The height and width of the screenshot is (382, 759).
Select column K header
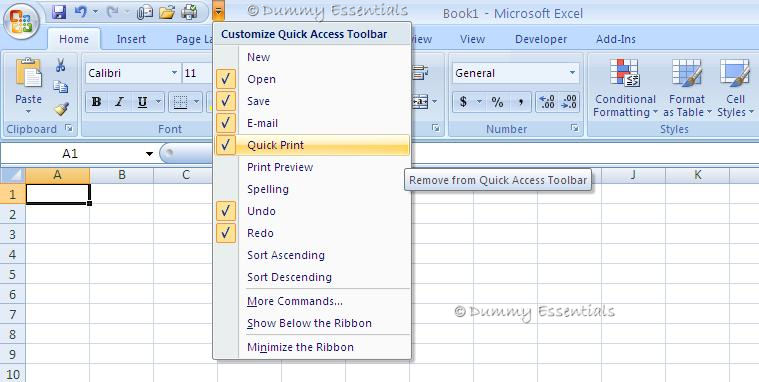point(698,175)
